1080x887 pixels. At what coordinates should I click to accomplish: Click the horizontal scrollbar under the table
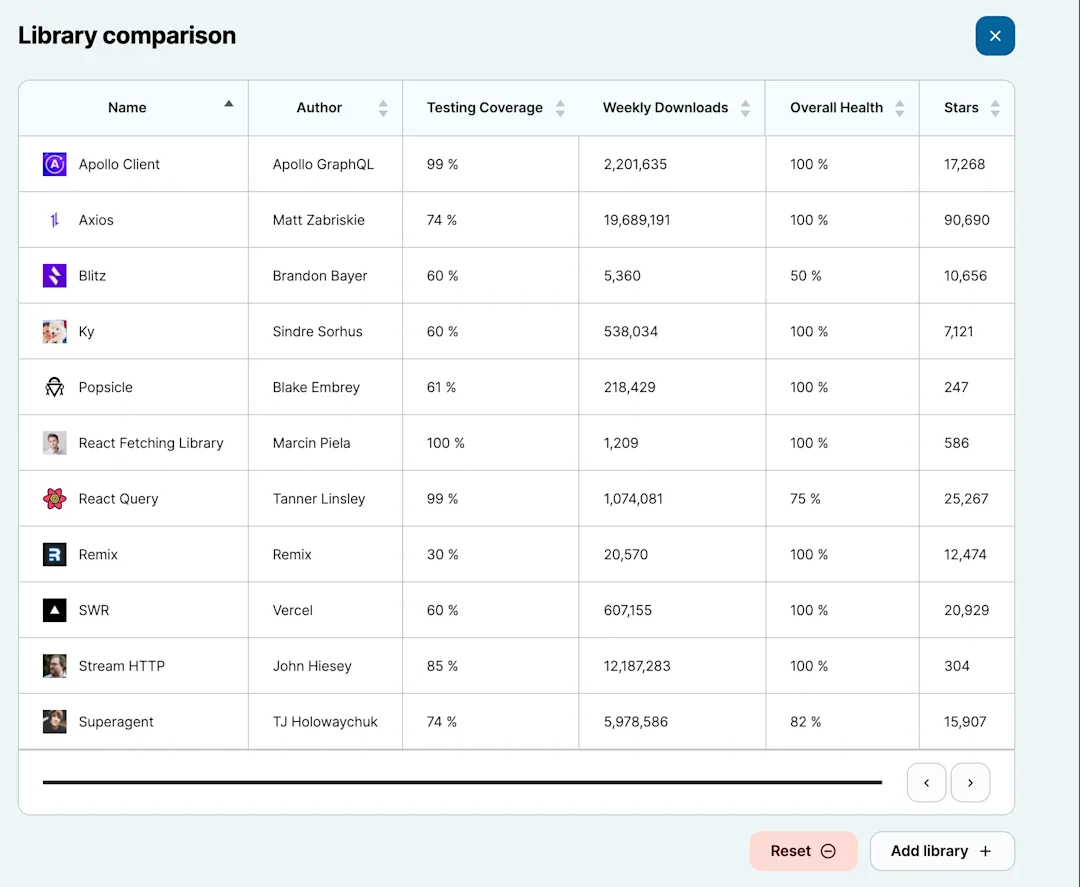462,782
